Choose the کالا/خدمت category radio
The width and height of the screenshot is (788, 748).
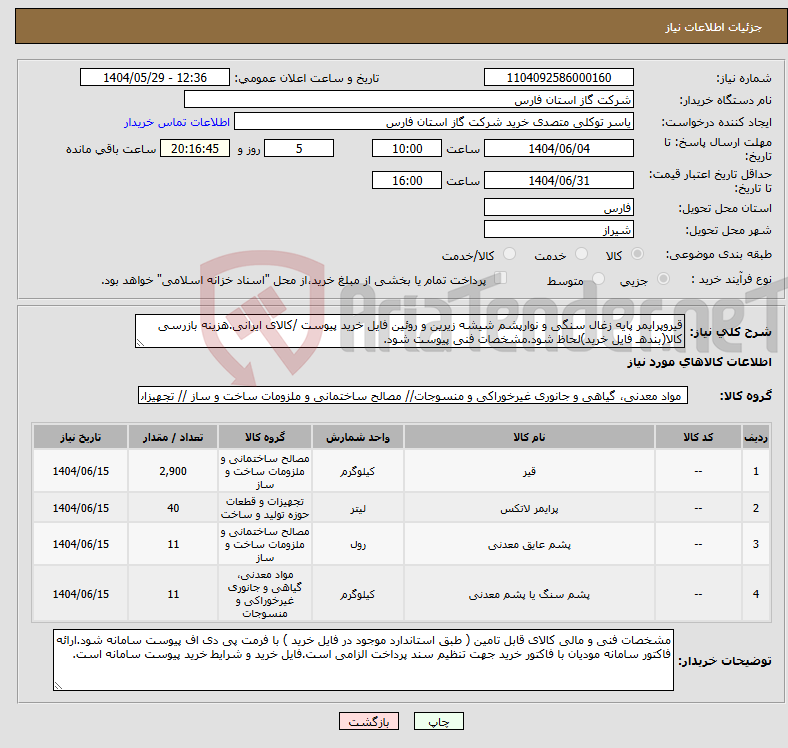509,255
